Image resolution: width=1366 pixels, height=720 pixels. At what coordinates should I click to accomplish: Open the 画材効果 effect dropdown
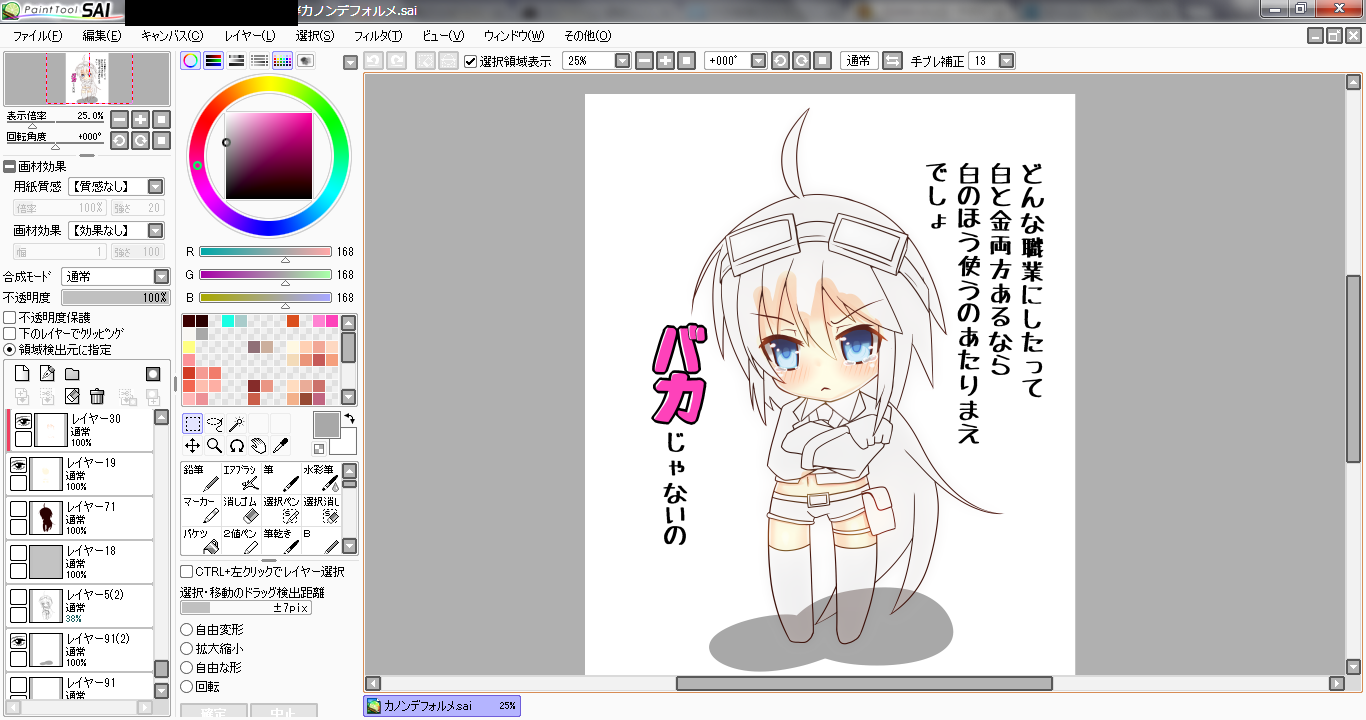[x=156, y=231]
